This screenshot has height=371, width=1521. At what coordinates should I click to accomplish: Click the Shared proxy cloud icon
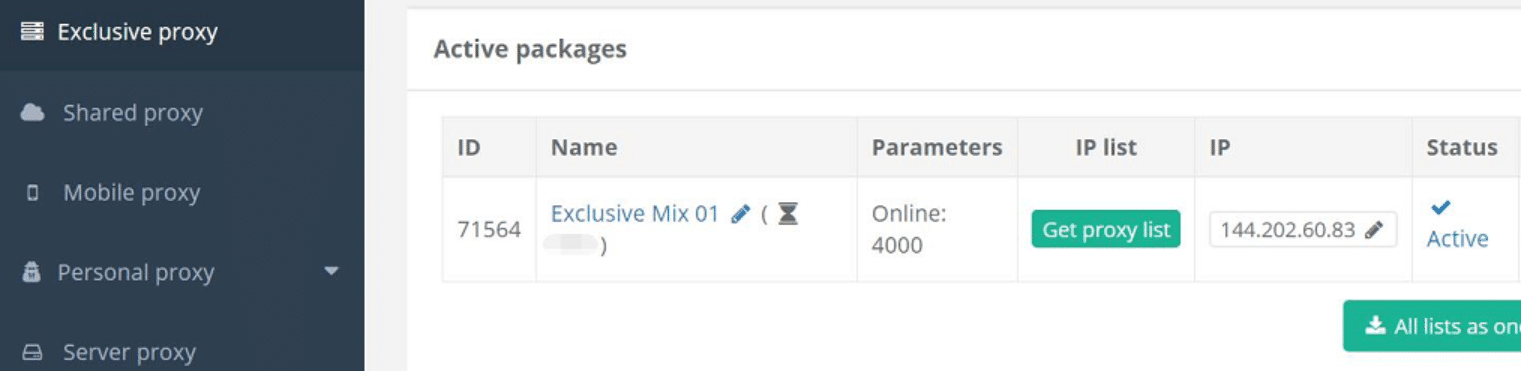tap(32, 113)
